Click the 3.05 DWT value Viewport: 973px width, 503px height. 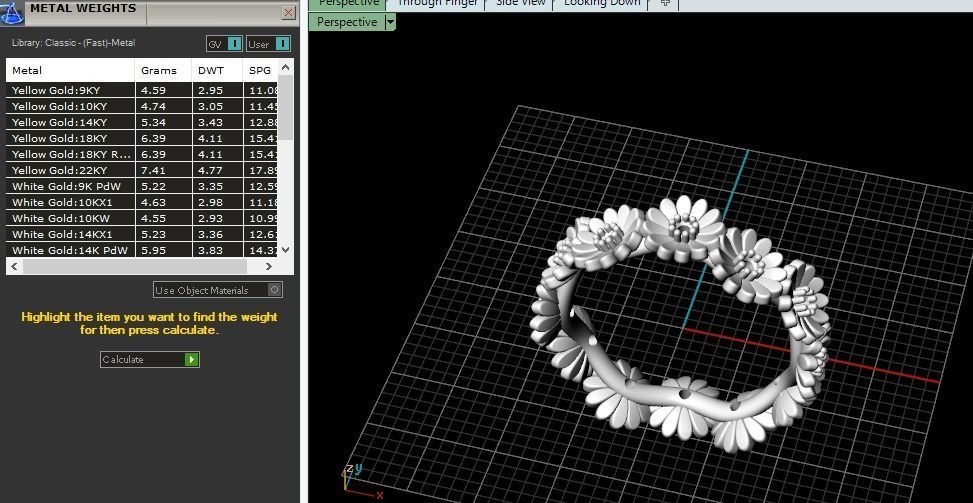[210, 107]
